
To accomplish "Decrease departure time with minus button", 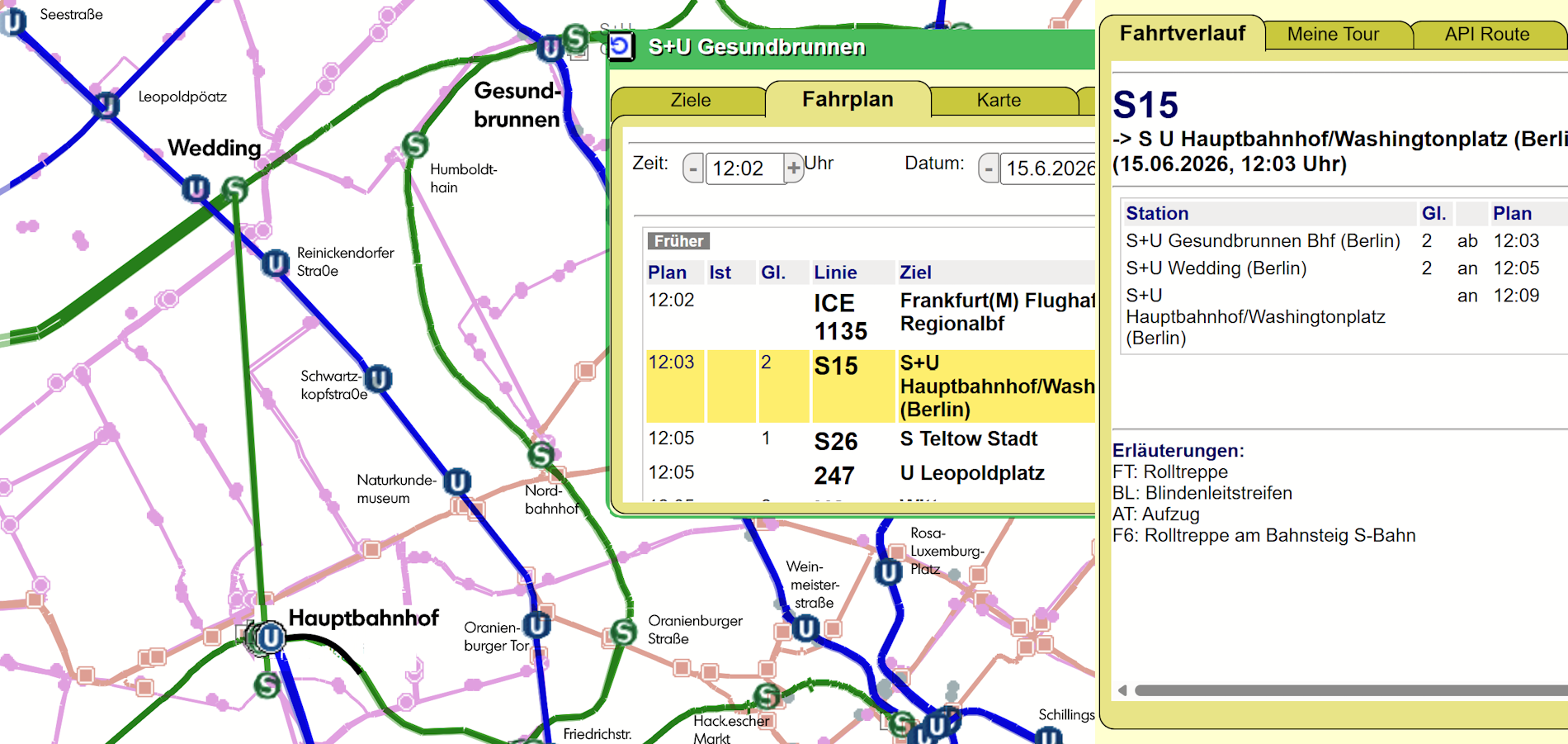I will 693,168.
